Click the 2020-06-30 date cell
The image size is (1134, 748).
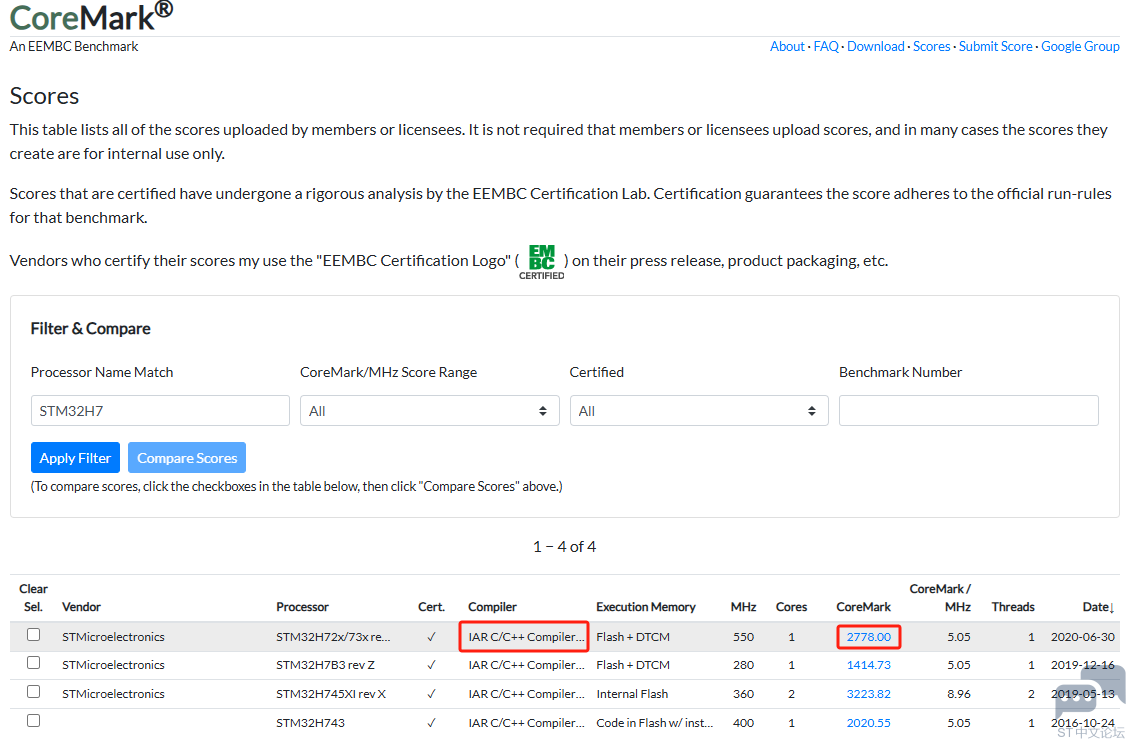(1083, 637)
